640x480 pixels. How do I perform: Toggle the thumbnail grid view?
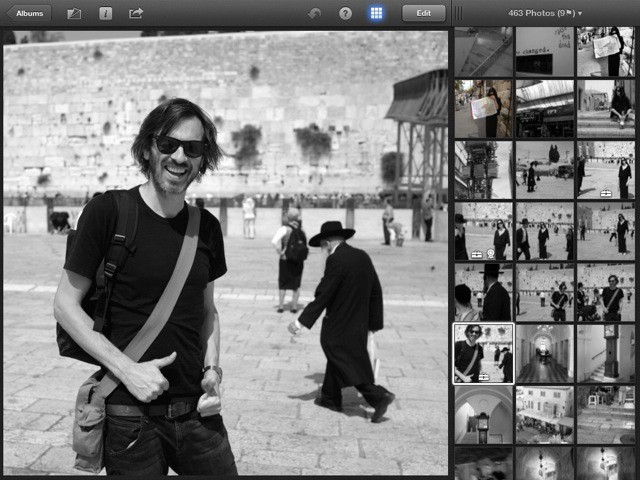[x=376, y=13]
